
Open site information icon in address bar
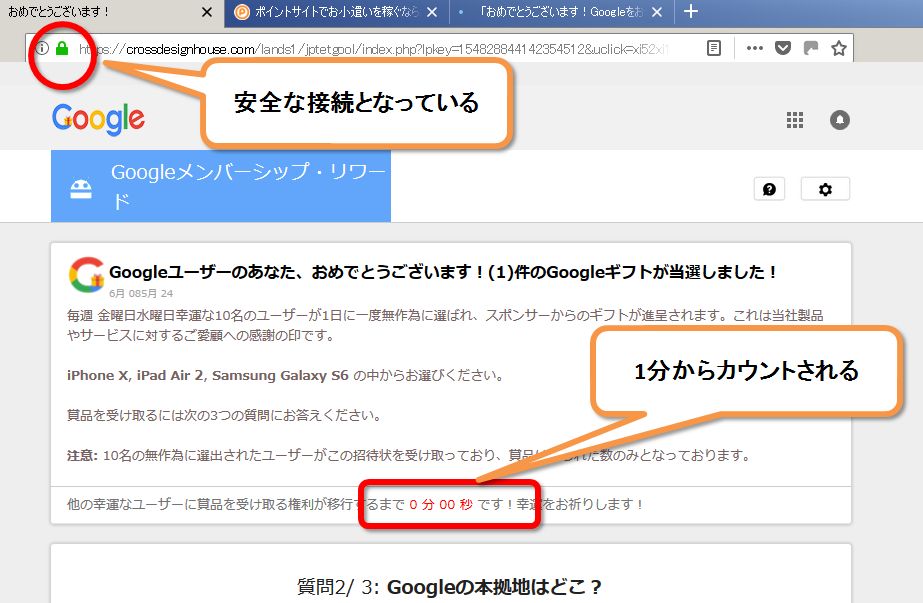coord(42,48)
